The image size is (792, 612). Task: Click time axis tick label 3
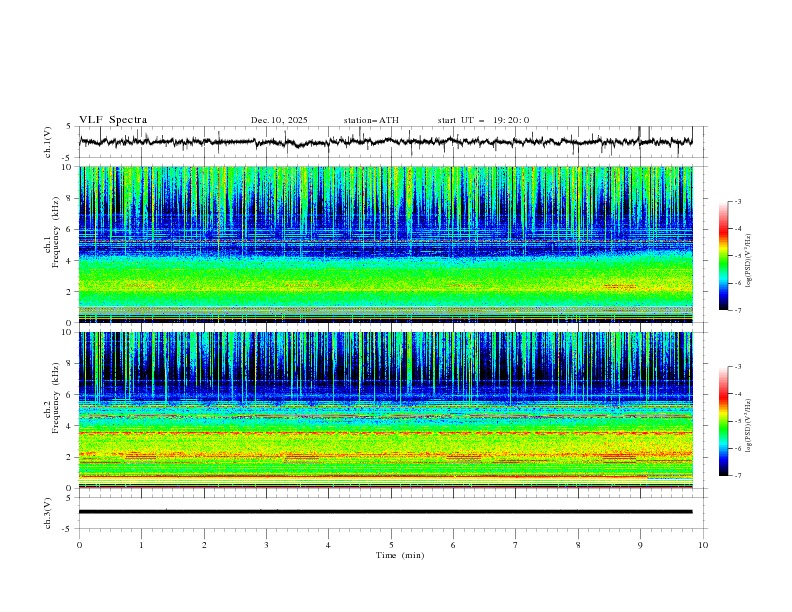tap(266, 545)
